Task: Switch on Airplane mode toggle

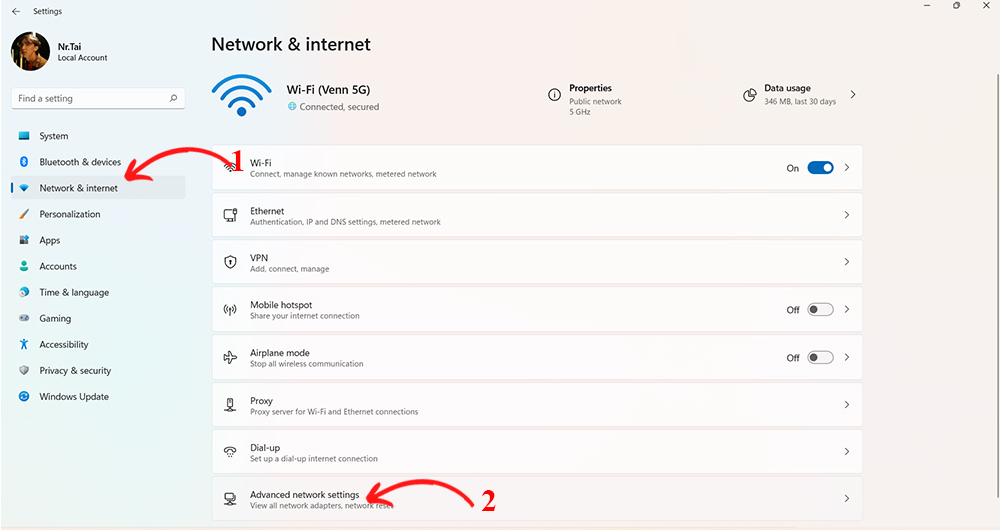Action: coord(820,357)
